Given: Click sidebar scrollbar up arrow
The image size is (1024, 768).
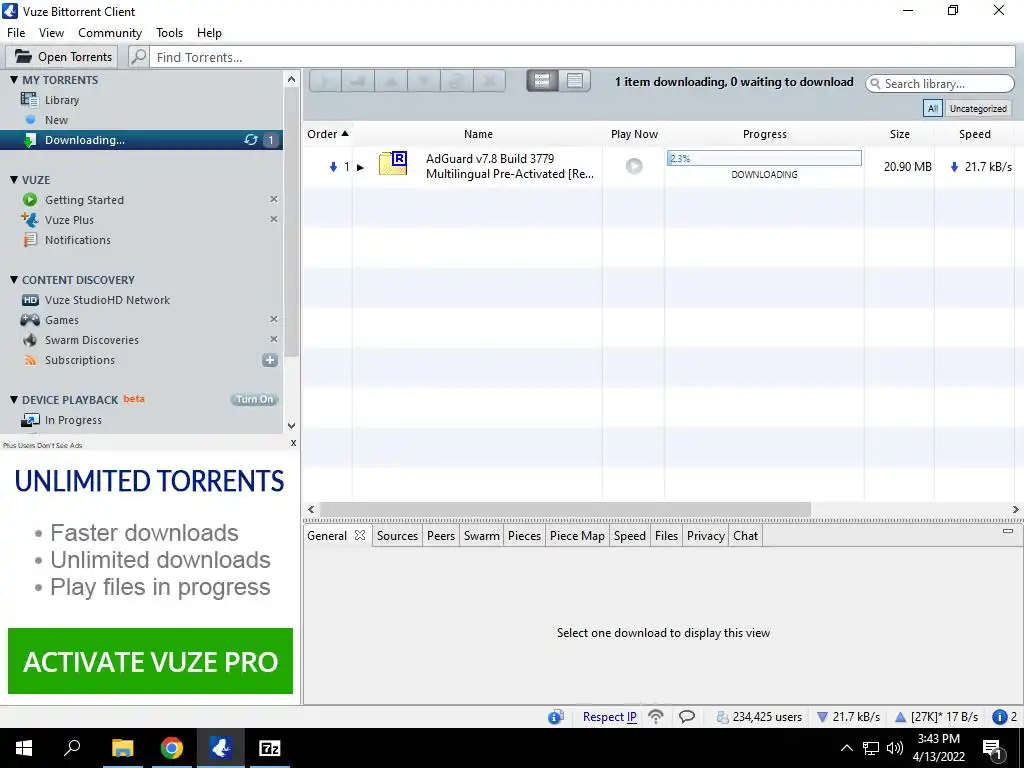Looking at the screenshot, I should [x=291, y=80].
